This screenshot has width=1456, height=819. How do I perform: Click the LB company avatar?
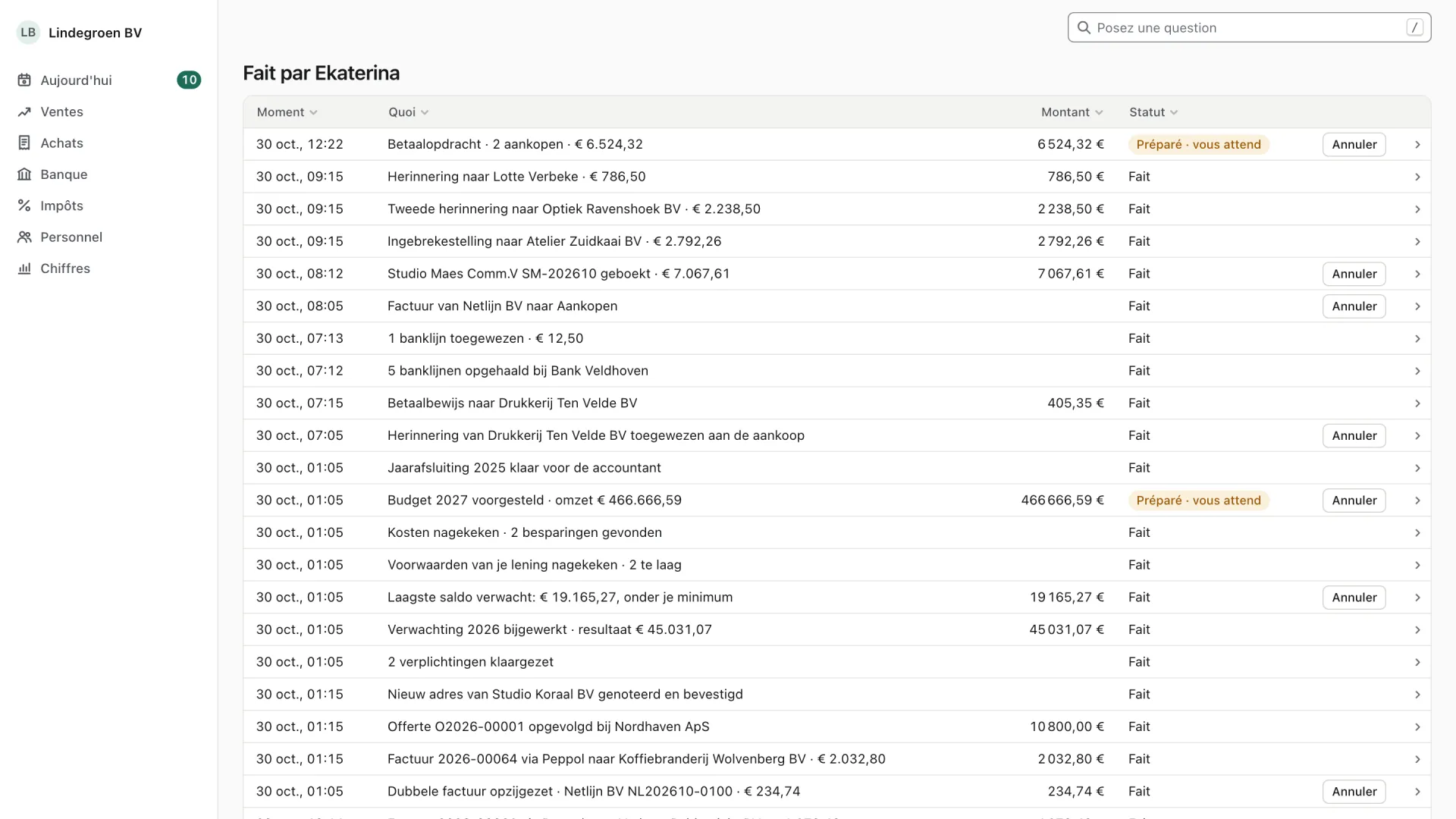click(28, 33)
